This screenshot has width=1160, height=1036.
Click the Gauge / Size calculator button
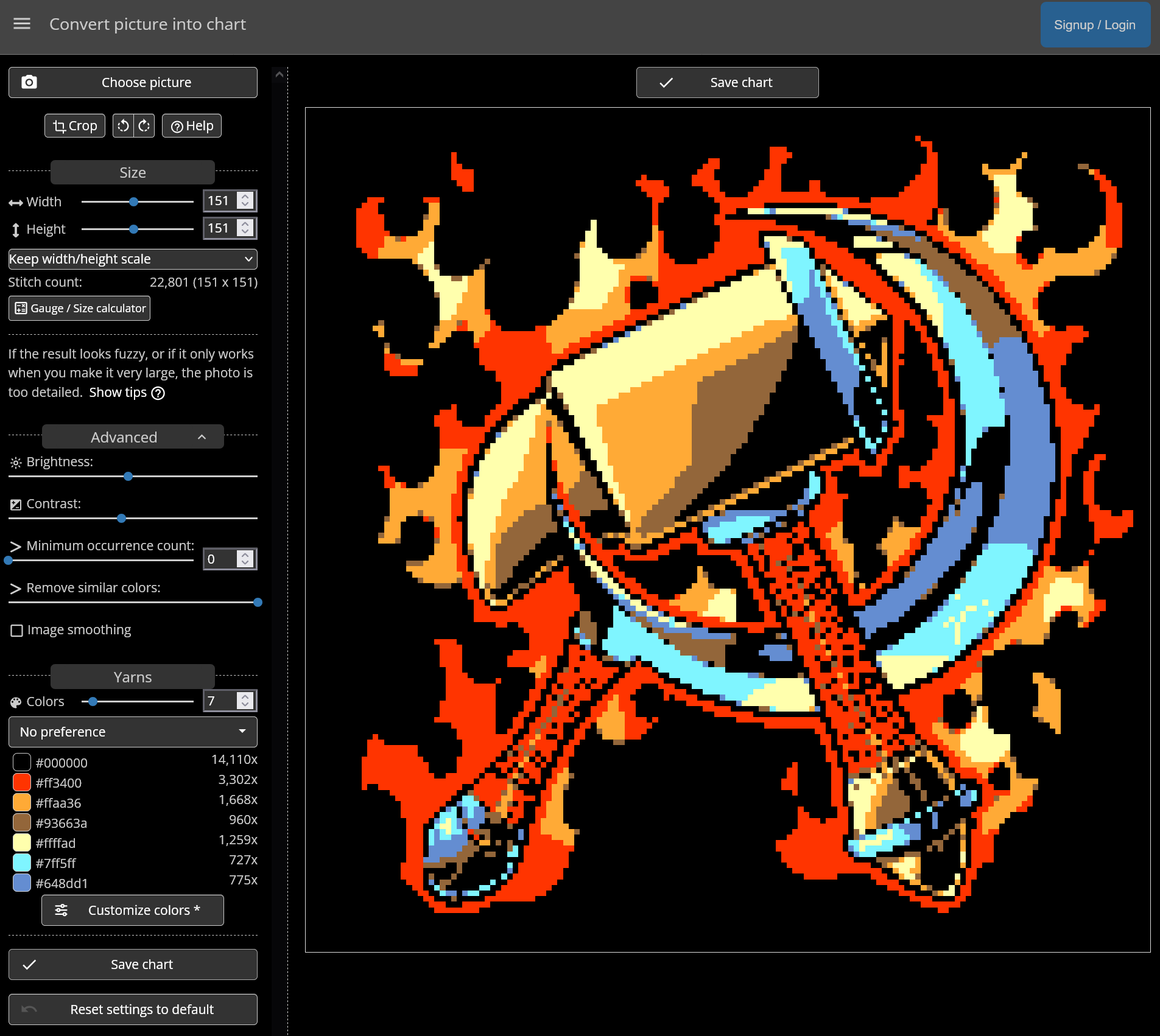79,308
